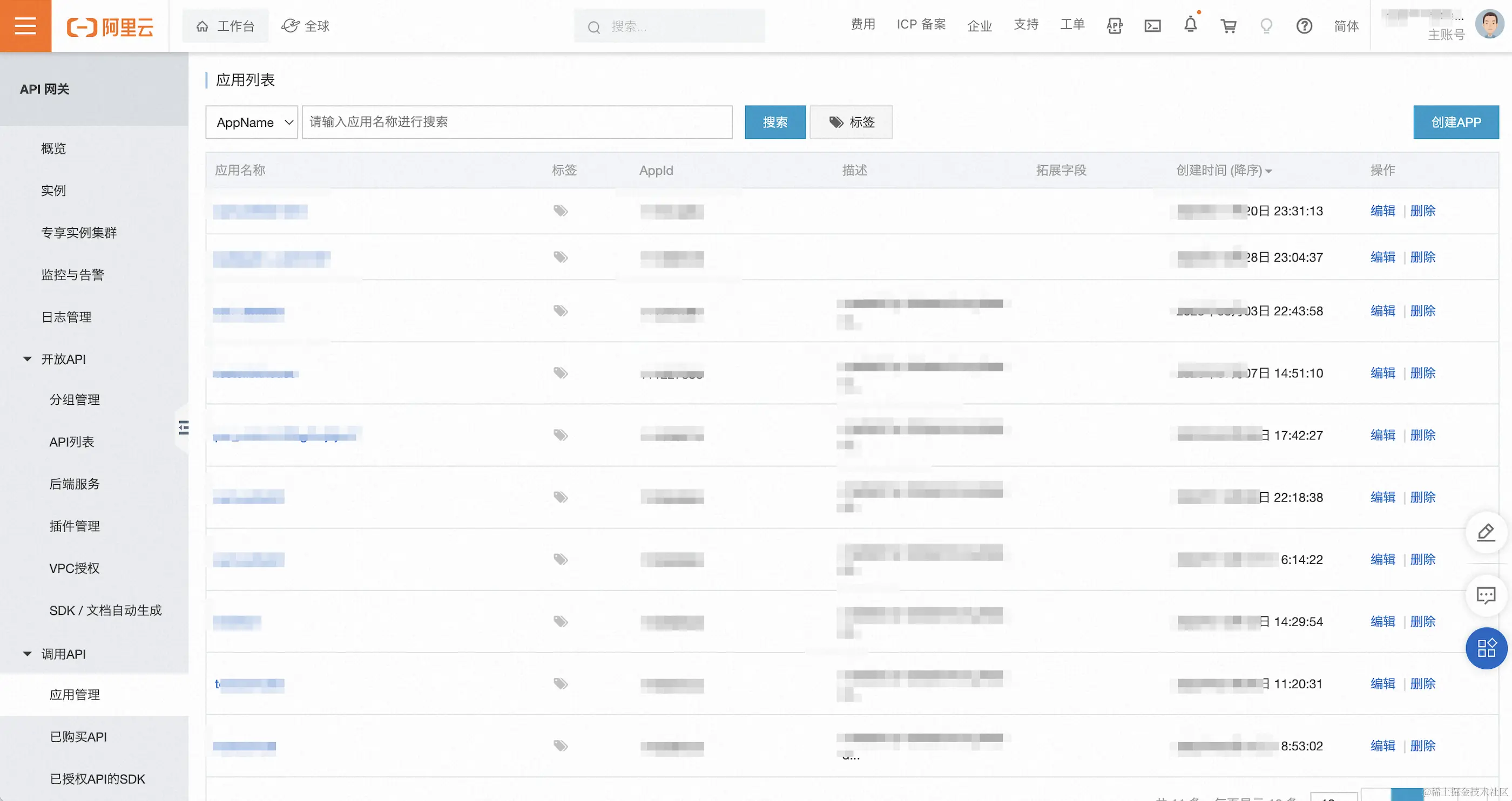Open the shopping cart icon
The height and width of the screenshot is (801, 1512).
tap(1228, 26)
